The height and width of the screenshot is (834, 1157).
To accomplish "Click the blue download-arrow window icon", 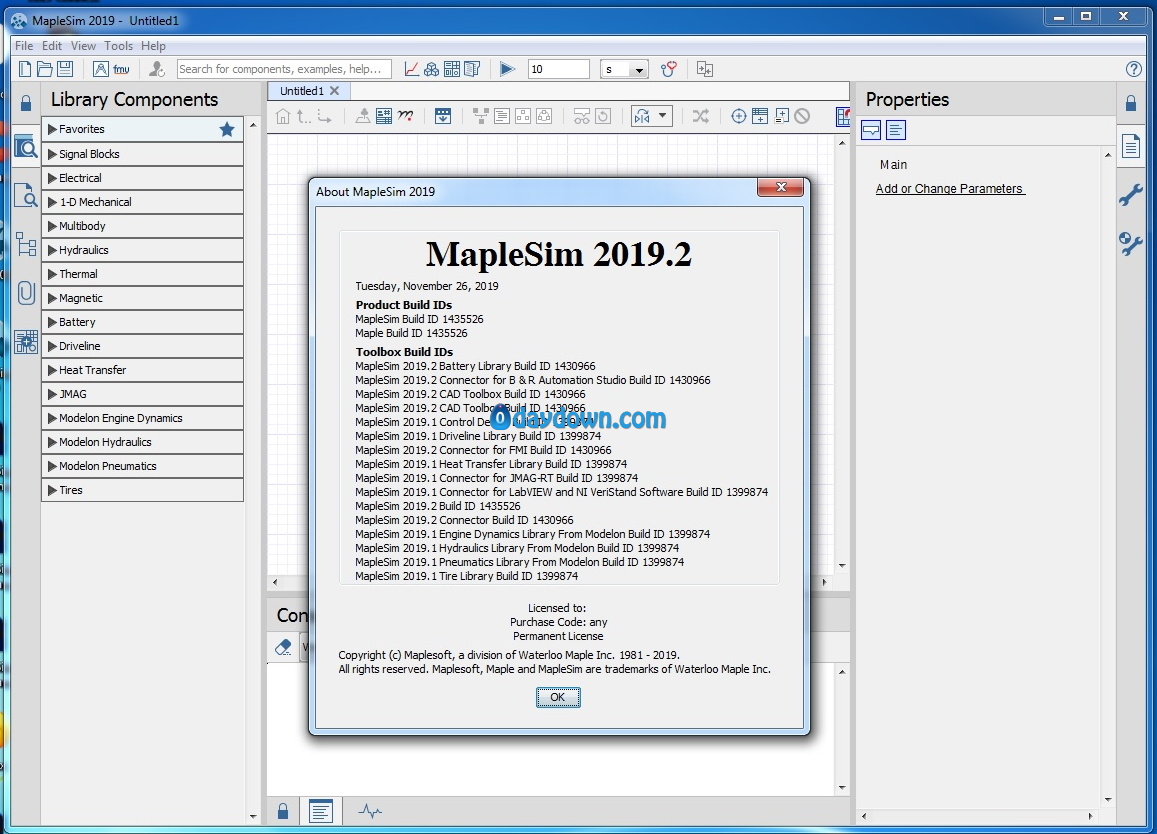I will 443,116.
